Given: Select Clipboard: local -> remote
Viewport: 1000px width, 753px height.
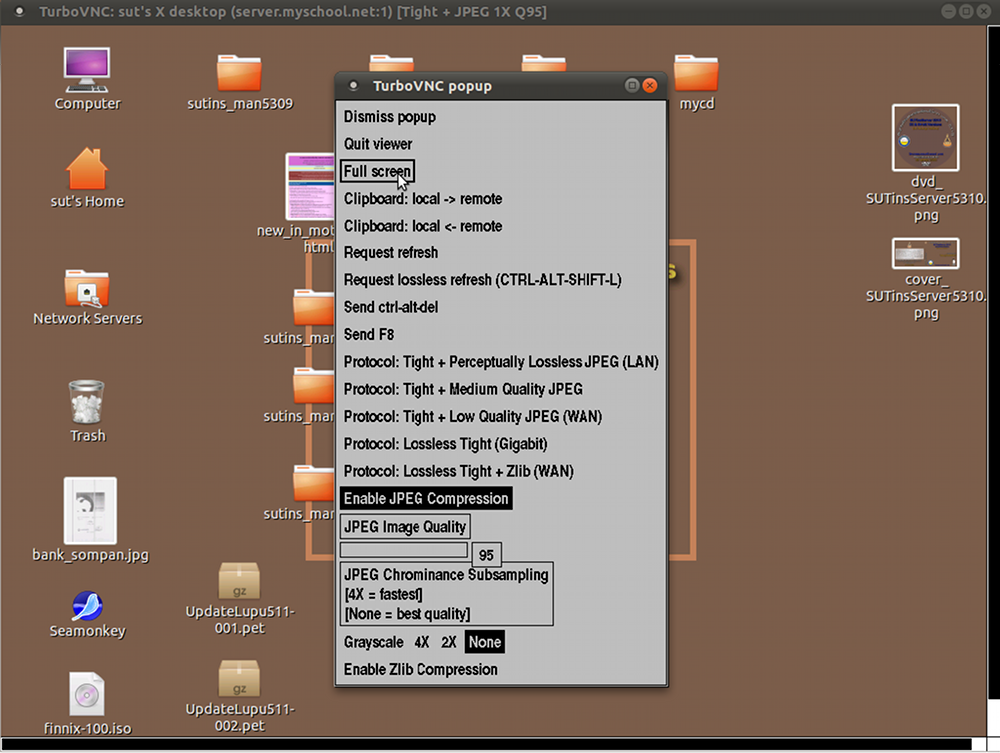Looking at the screenshot, I should point(423,199).
